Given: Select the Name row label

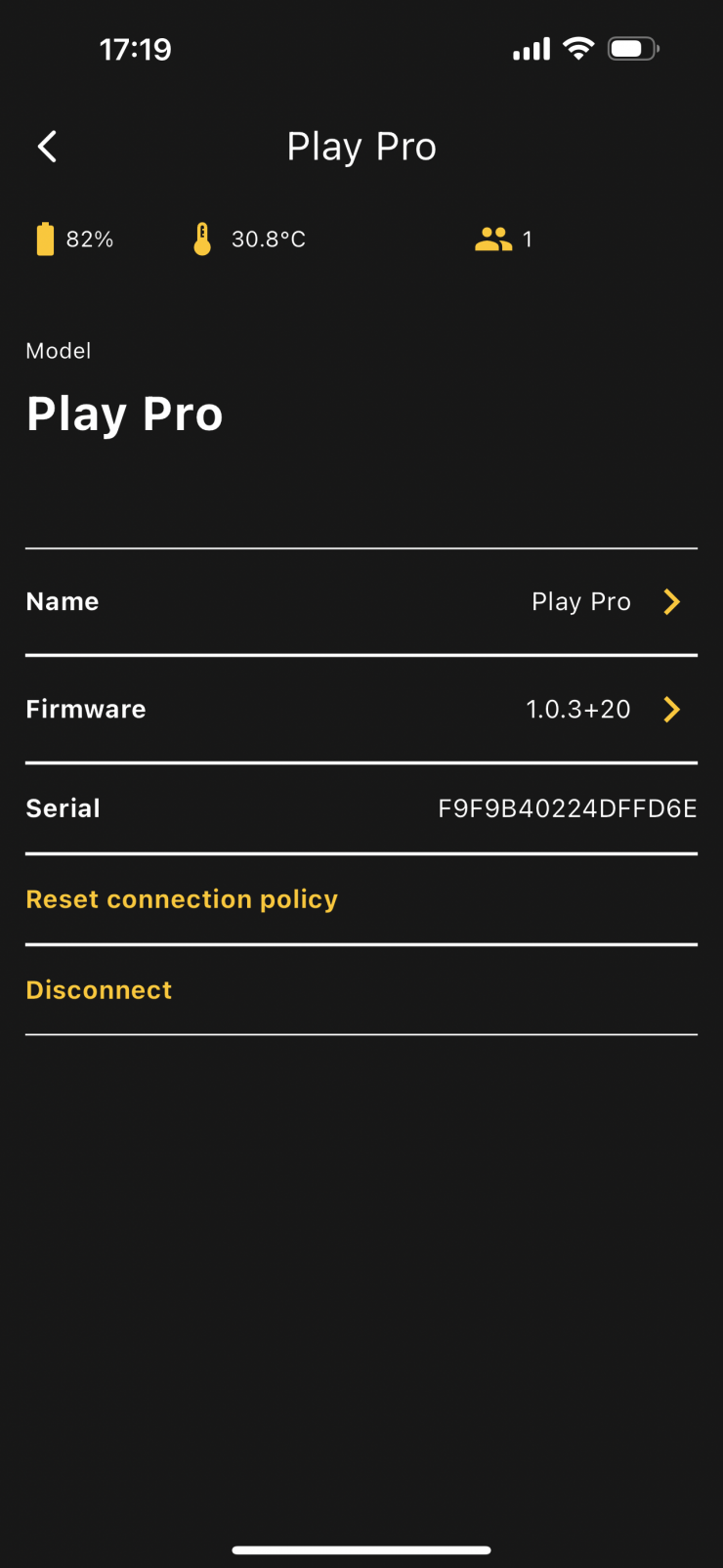Looking at the screenshot, I should (x=63, y=602).
